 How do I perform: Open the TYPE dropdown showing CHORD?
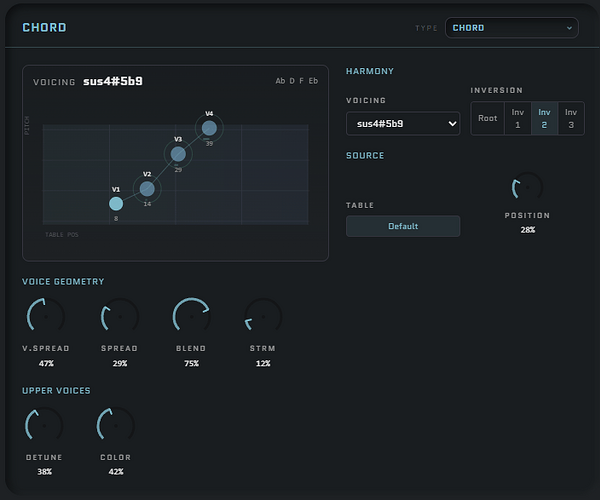coord(512,28)
